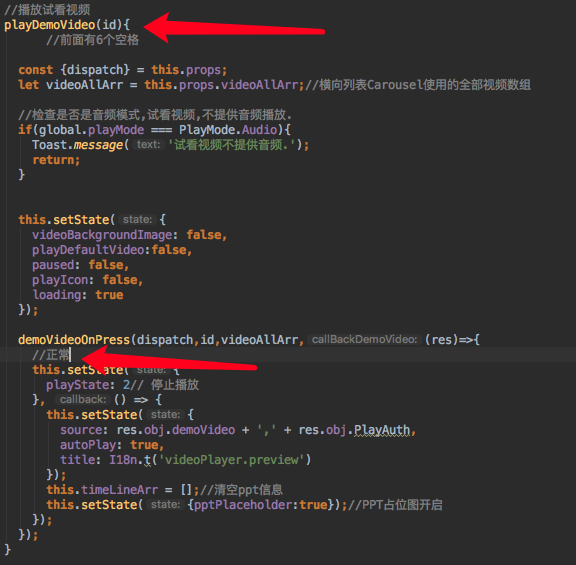
Task: Click string 'videoPlayer.preview'
Action: tap(231, 460)
